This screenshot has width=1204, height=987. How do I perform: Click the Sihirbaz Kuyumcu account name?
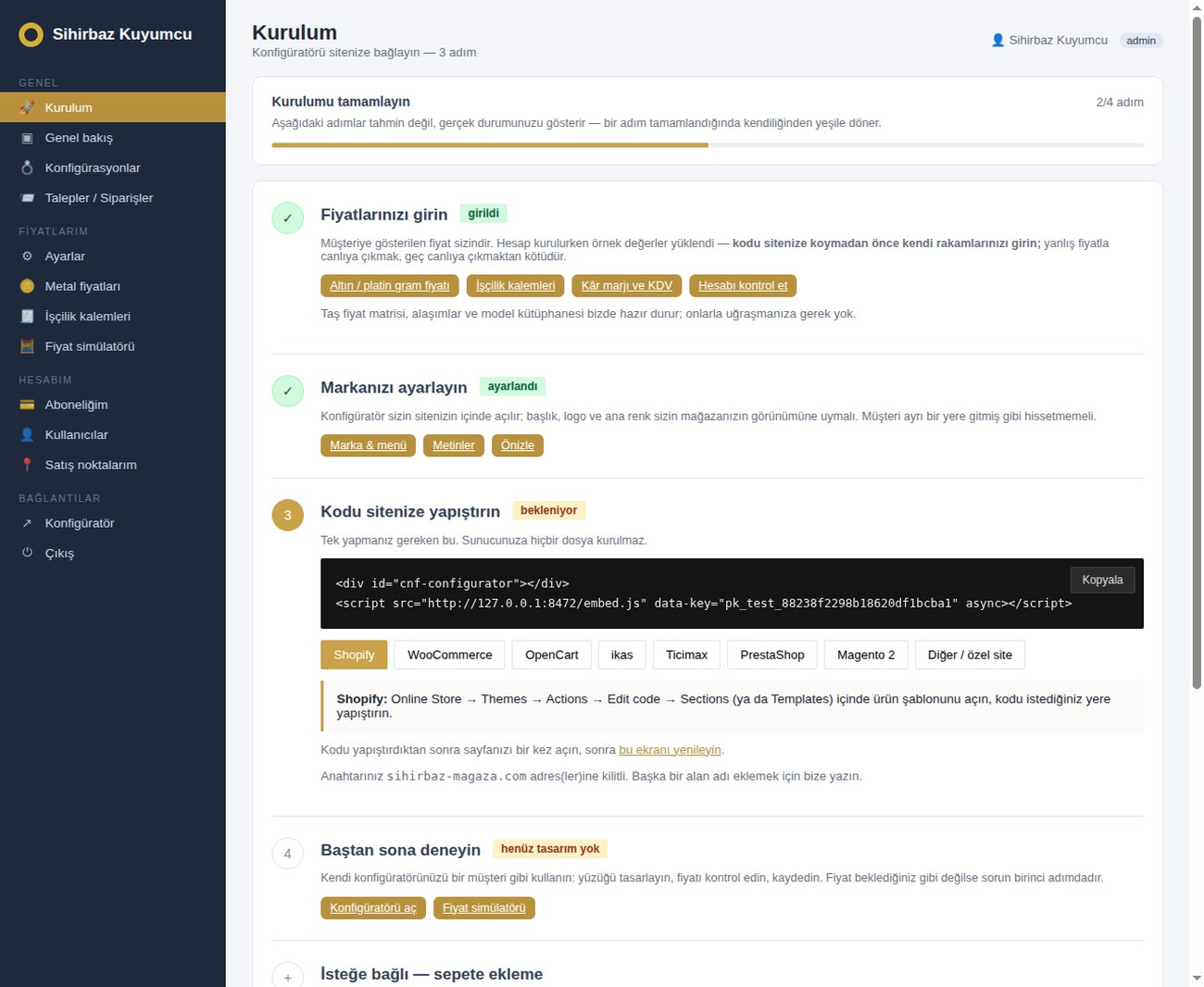coord(1059,40)
